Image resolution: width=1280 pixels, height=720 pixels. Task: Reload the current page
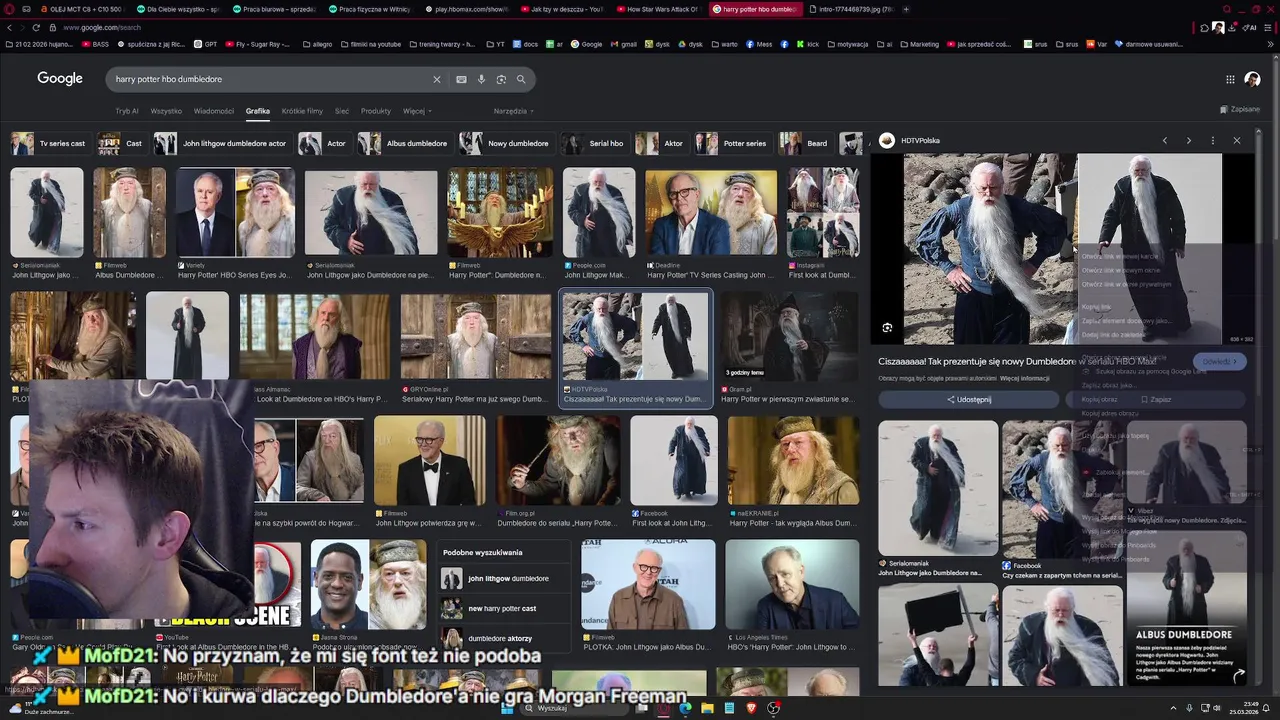click(37, 27)
